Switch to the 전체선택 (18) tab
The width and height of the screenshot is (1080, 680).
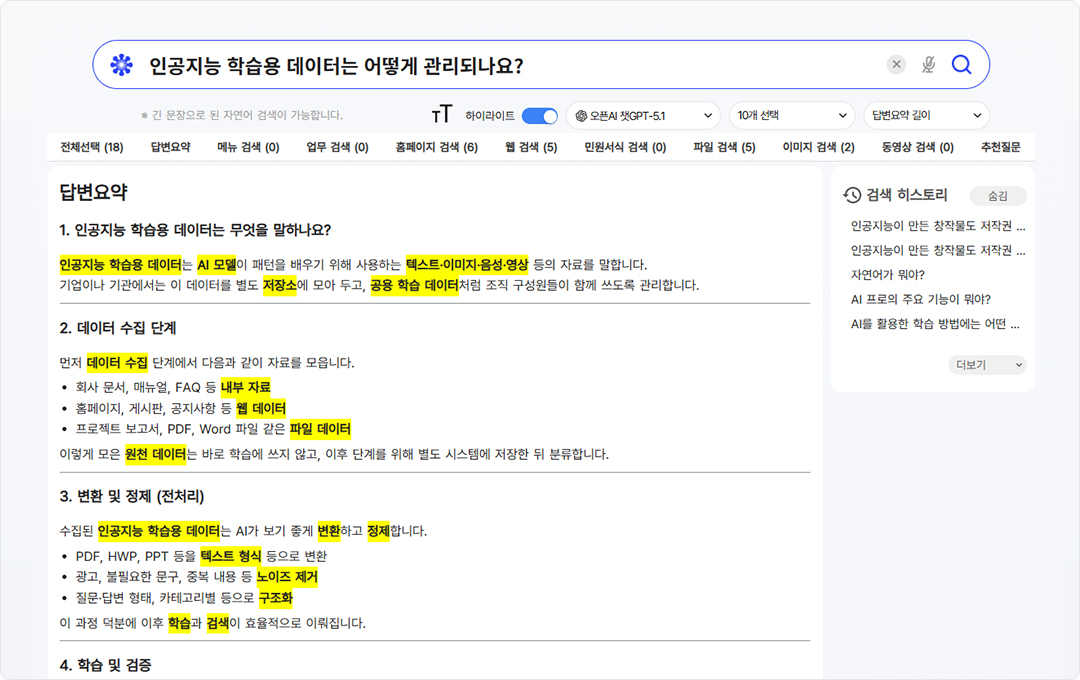[92, 147]
